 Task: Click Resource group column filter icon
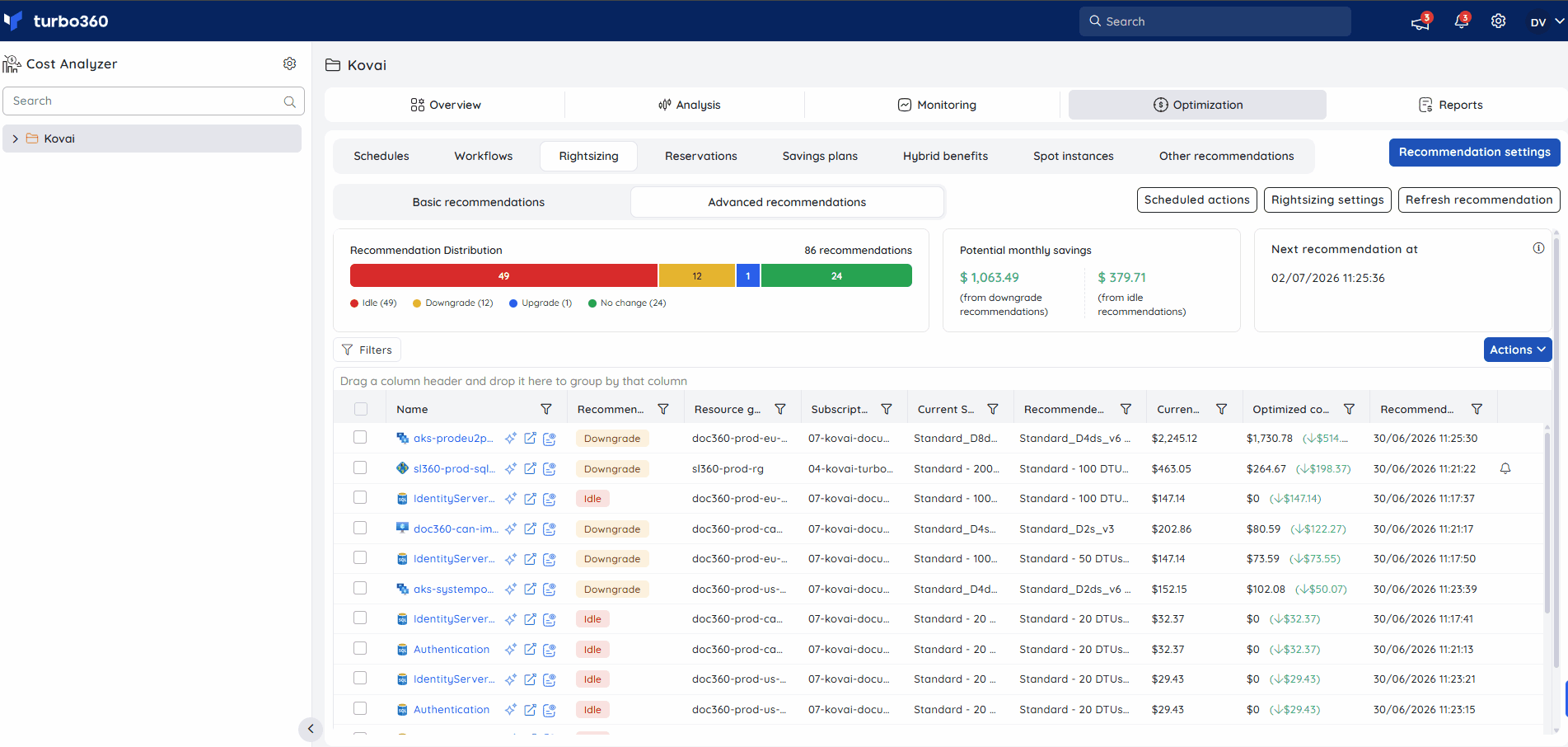[x=780, y=409]
